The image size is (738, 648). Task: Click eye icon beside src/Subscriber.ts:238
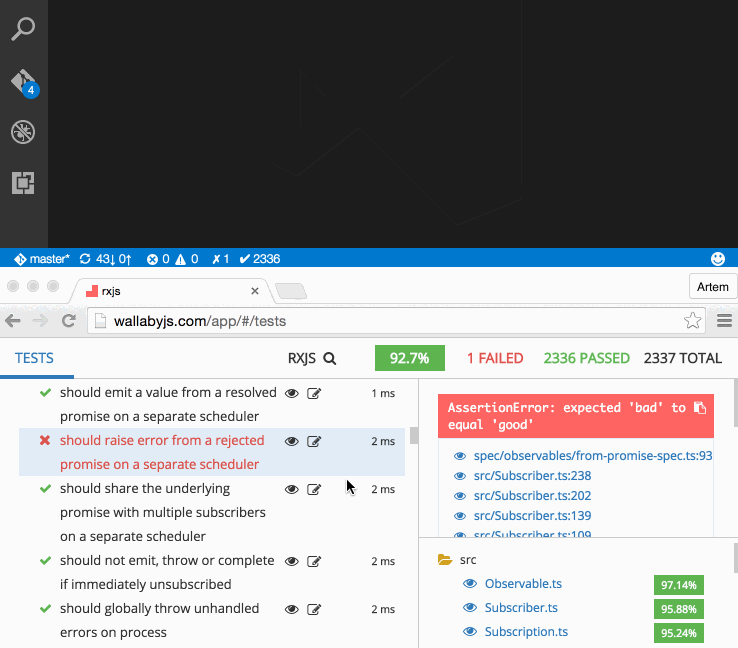[460, 476]
